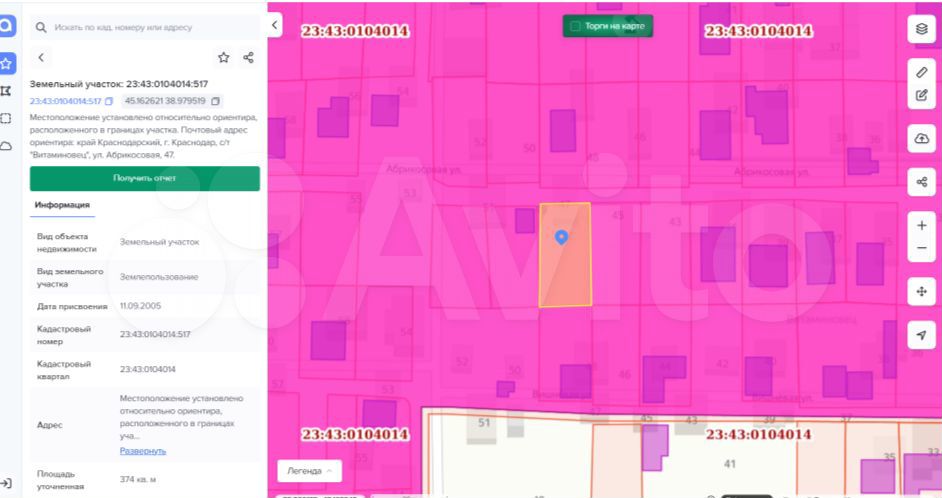Image resolution: width=942 pixels, height=498 pixels.
Task: Open the map layers panel
Action: (x=921, y=30)
